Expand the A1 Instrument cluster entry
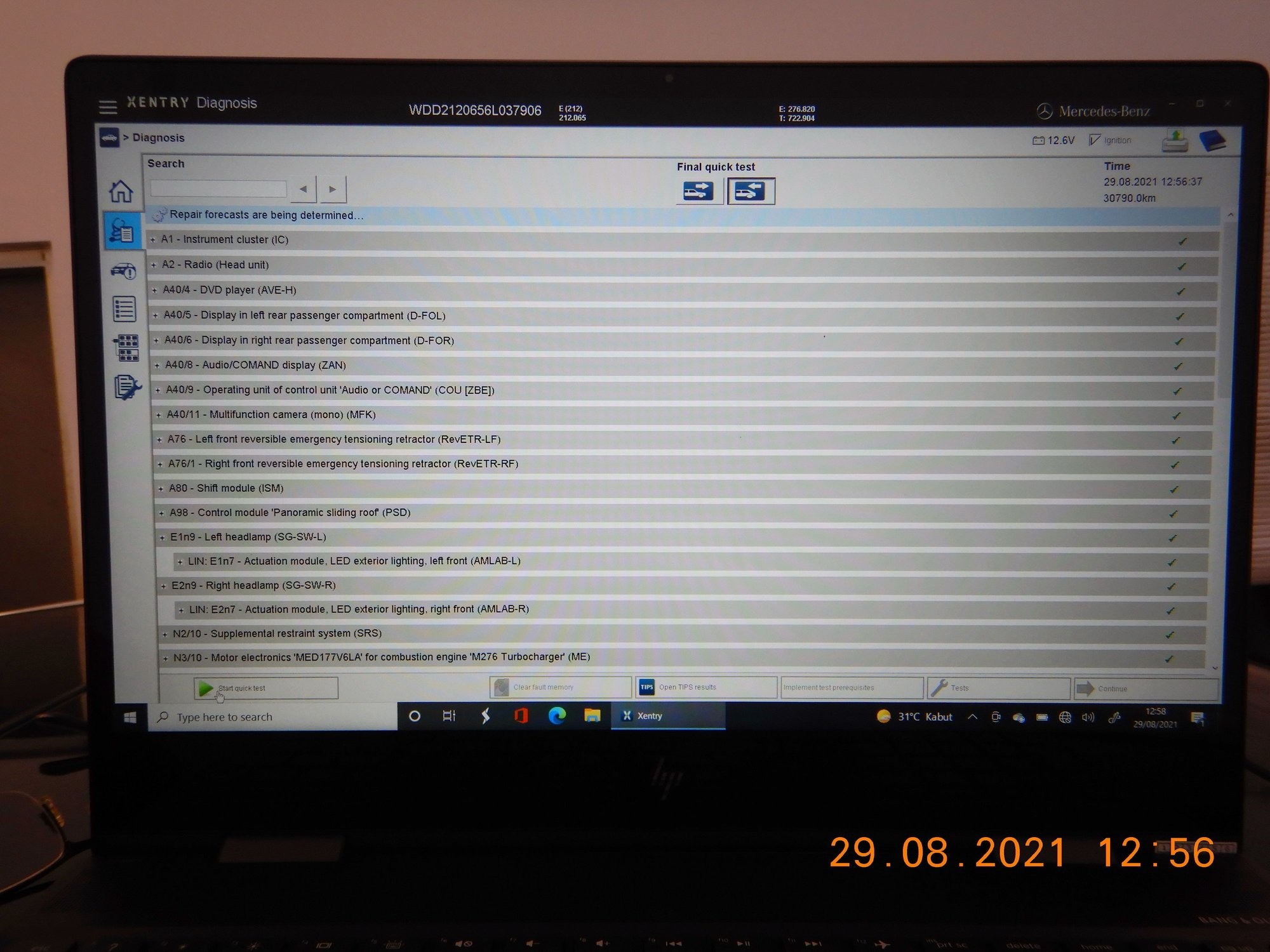The height and width of the screenshot is (952, 1270). point(153,240)
